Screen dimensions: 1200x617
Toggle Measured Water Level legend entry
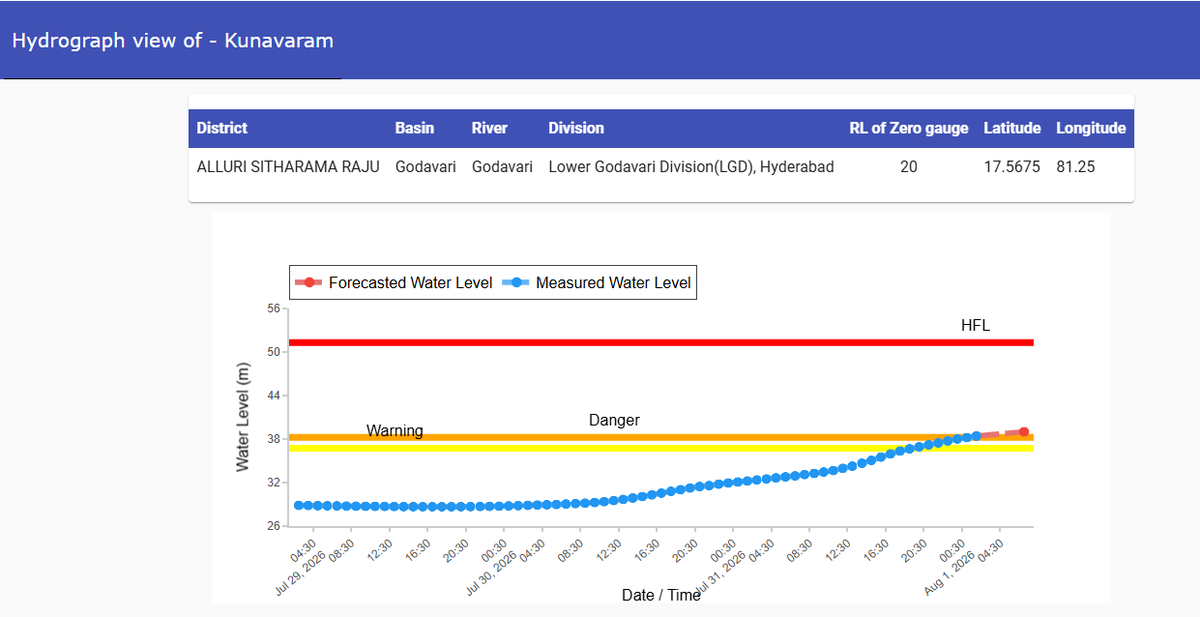click(x=596, y=283)
